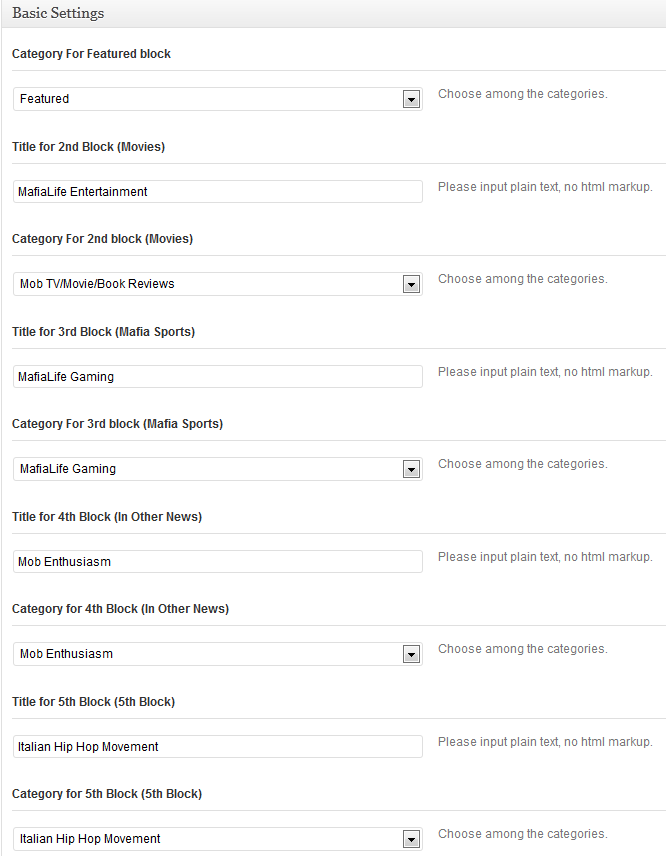Select the Italian Hip Hop Movement title field
Viewport: 666px width, 856px height.
point(217,747)
